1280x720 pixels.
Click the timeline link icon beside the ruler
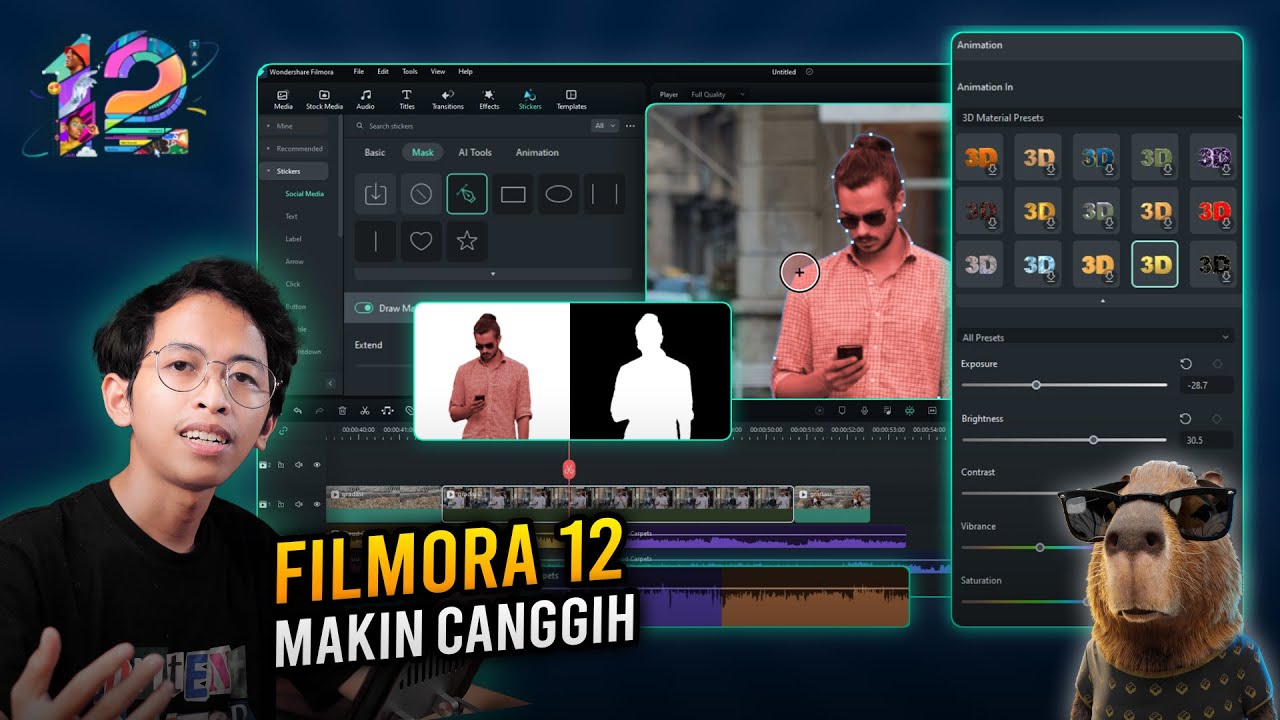283,430
